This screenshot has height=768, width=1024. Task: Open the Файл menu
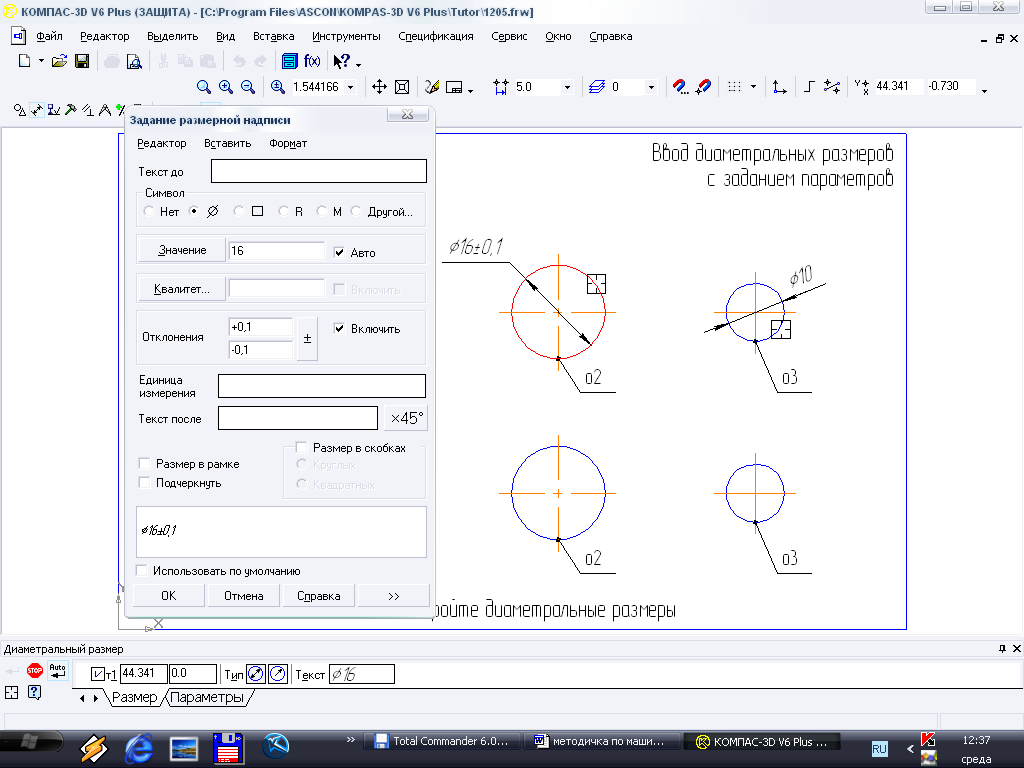point(49,37)
